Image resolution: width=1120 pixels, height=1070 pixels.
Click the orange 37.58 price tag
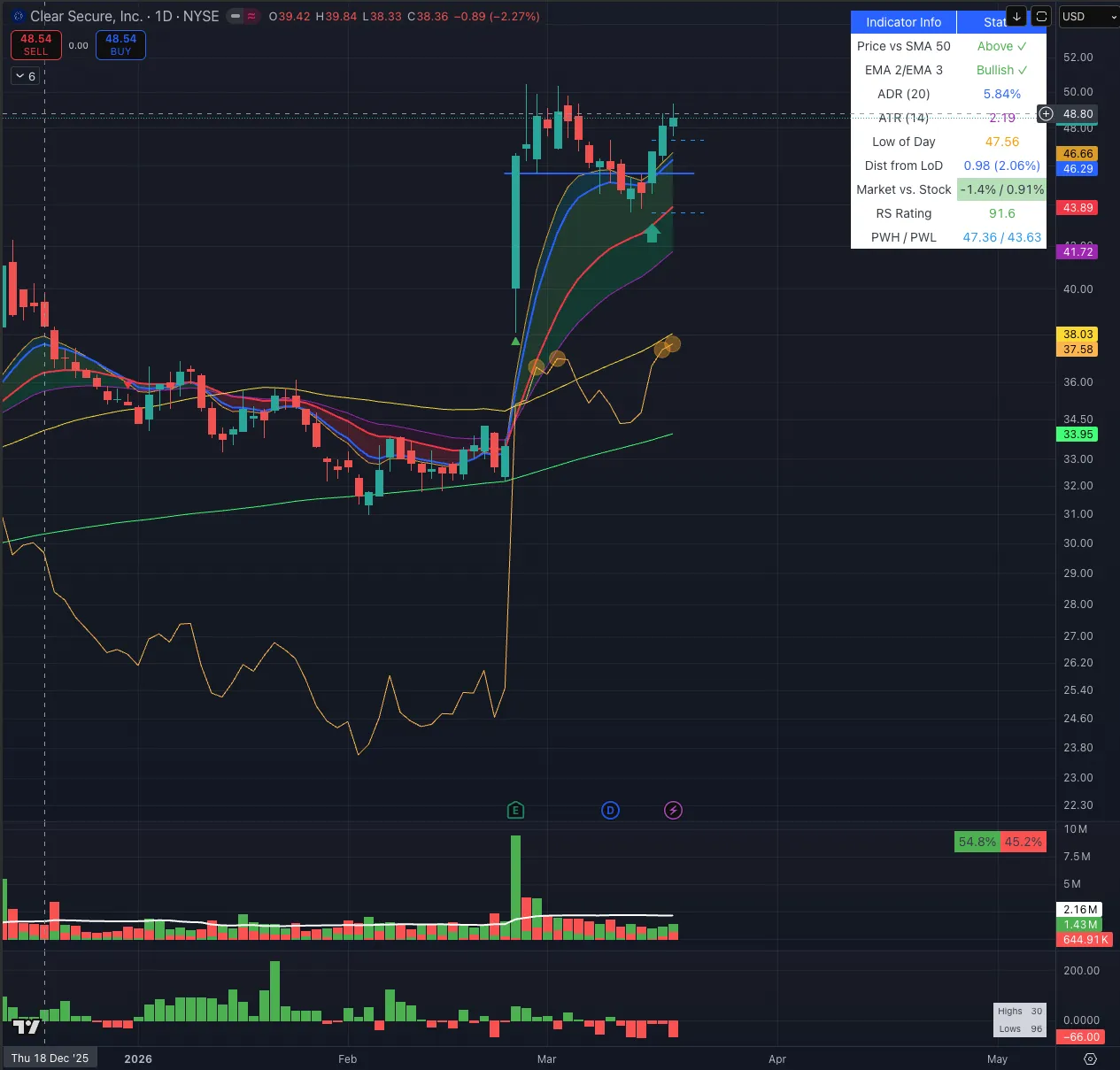click(1078, 349)
